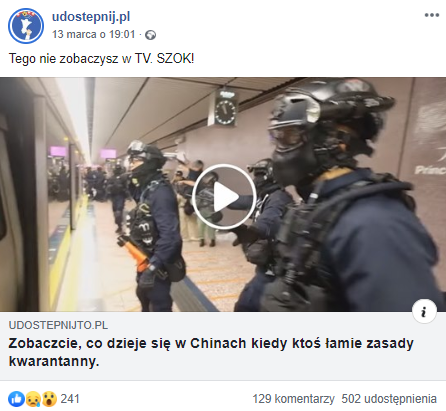Viewport: 446px width, 411px height.
Task: Click the public globe visibility icon
Action: click(x=150, y=35)
